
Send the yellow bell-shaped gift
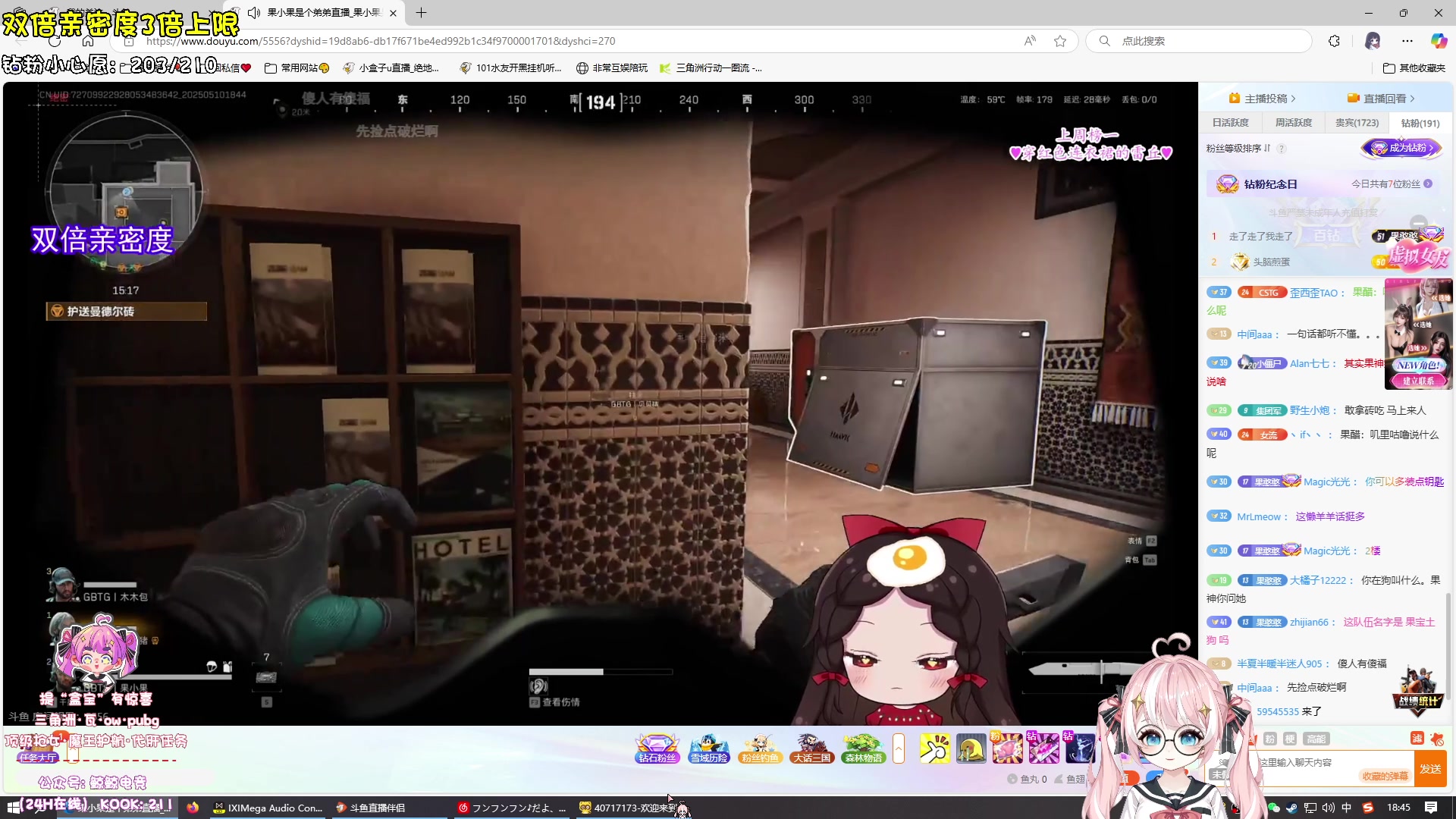tap(971, 748)
